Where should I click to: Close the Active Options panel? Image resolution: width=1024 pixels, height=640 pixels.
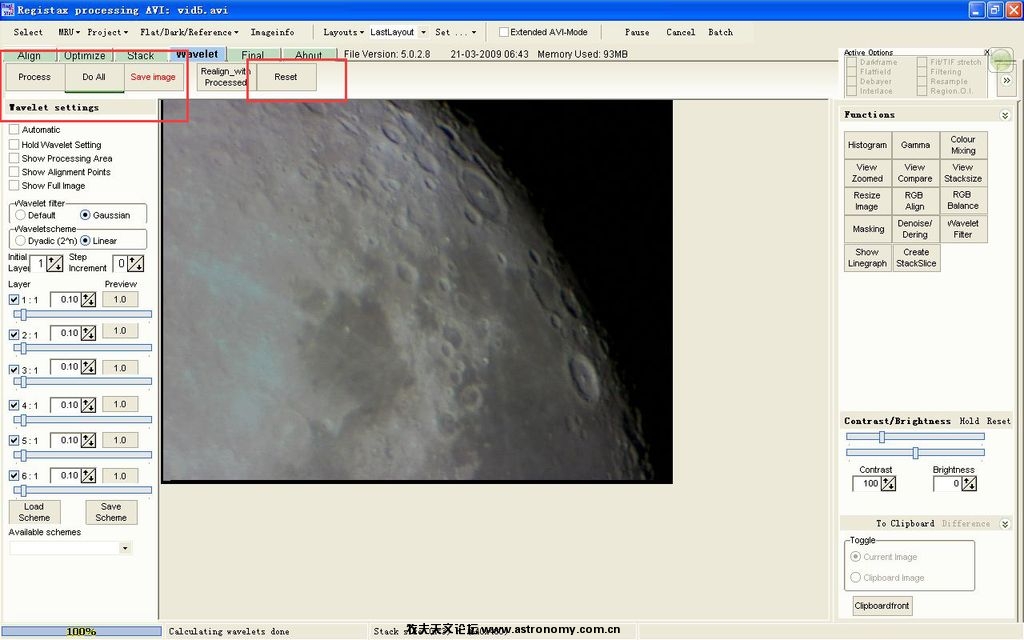tap(987, 52)
